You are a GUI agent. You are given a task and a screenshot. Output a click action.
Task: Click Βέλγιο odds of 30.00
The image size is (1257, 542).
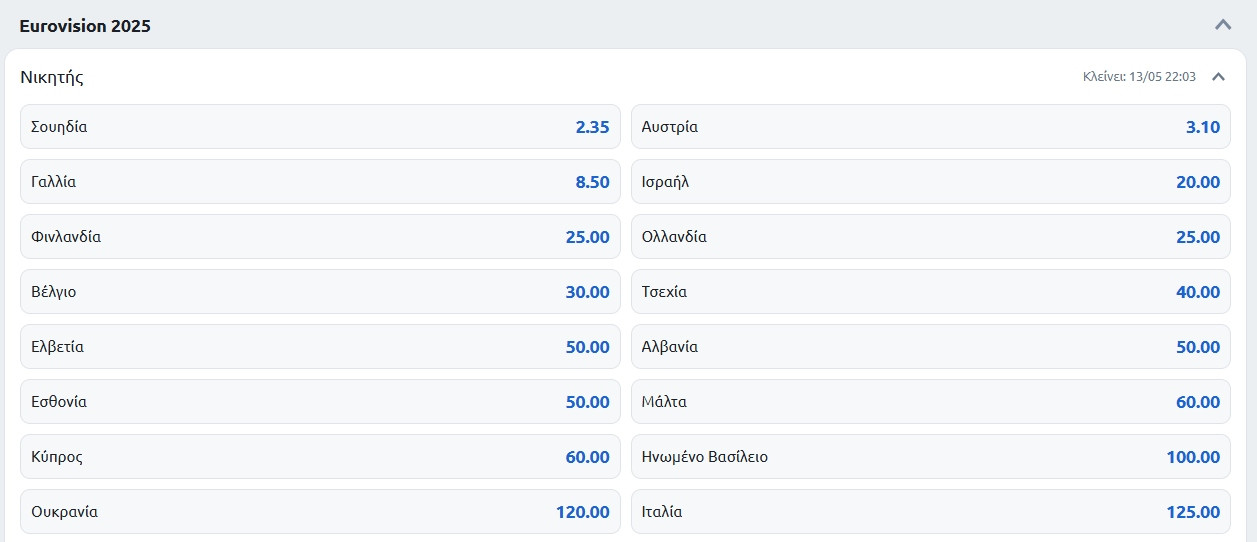320,292
